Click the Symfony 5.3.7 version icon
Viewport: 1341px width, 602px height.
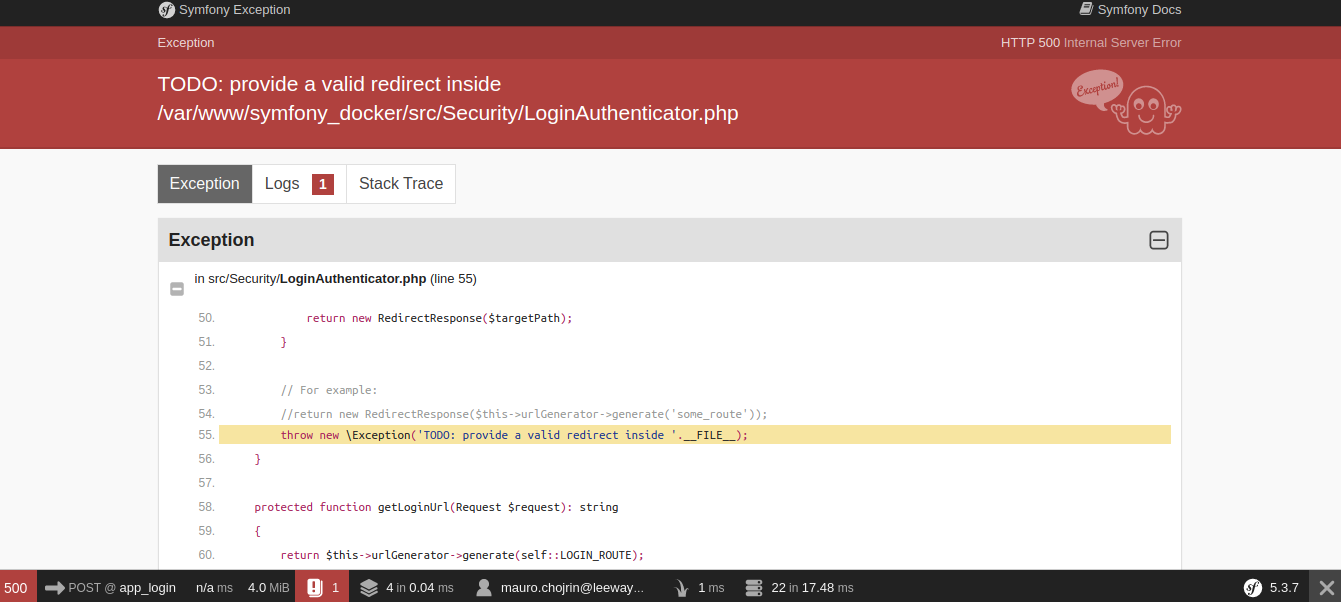[1252, 587]
